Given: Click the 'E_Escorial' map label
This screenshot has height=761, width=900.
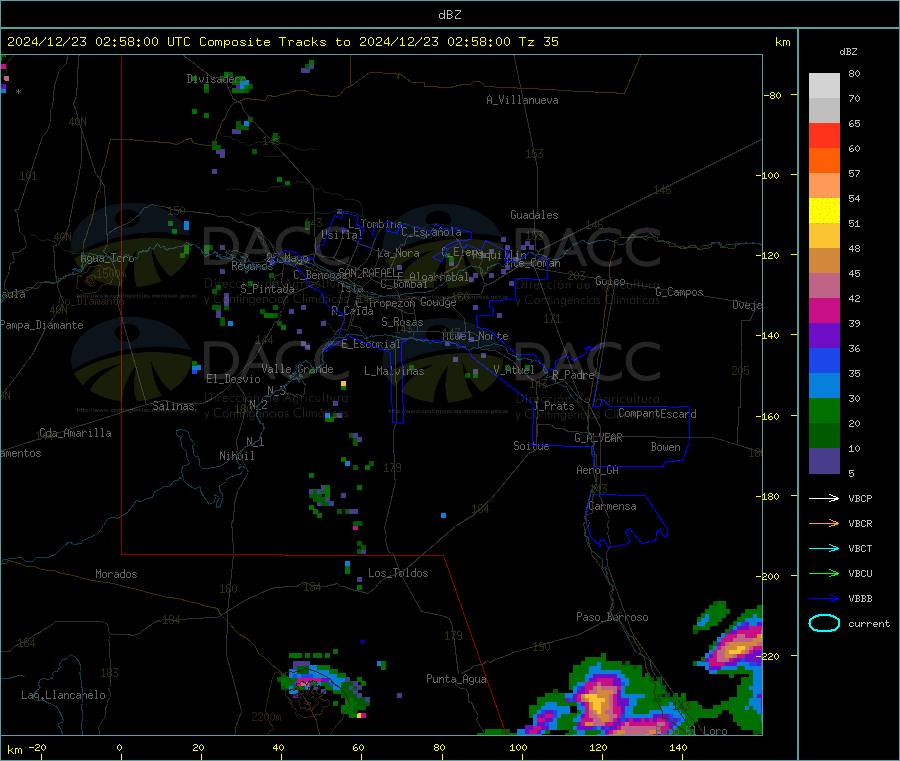Looking at the screenshot, I should 371,344.
